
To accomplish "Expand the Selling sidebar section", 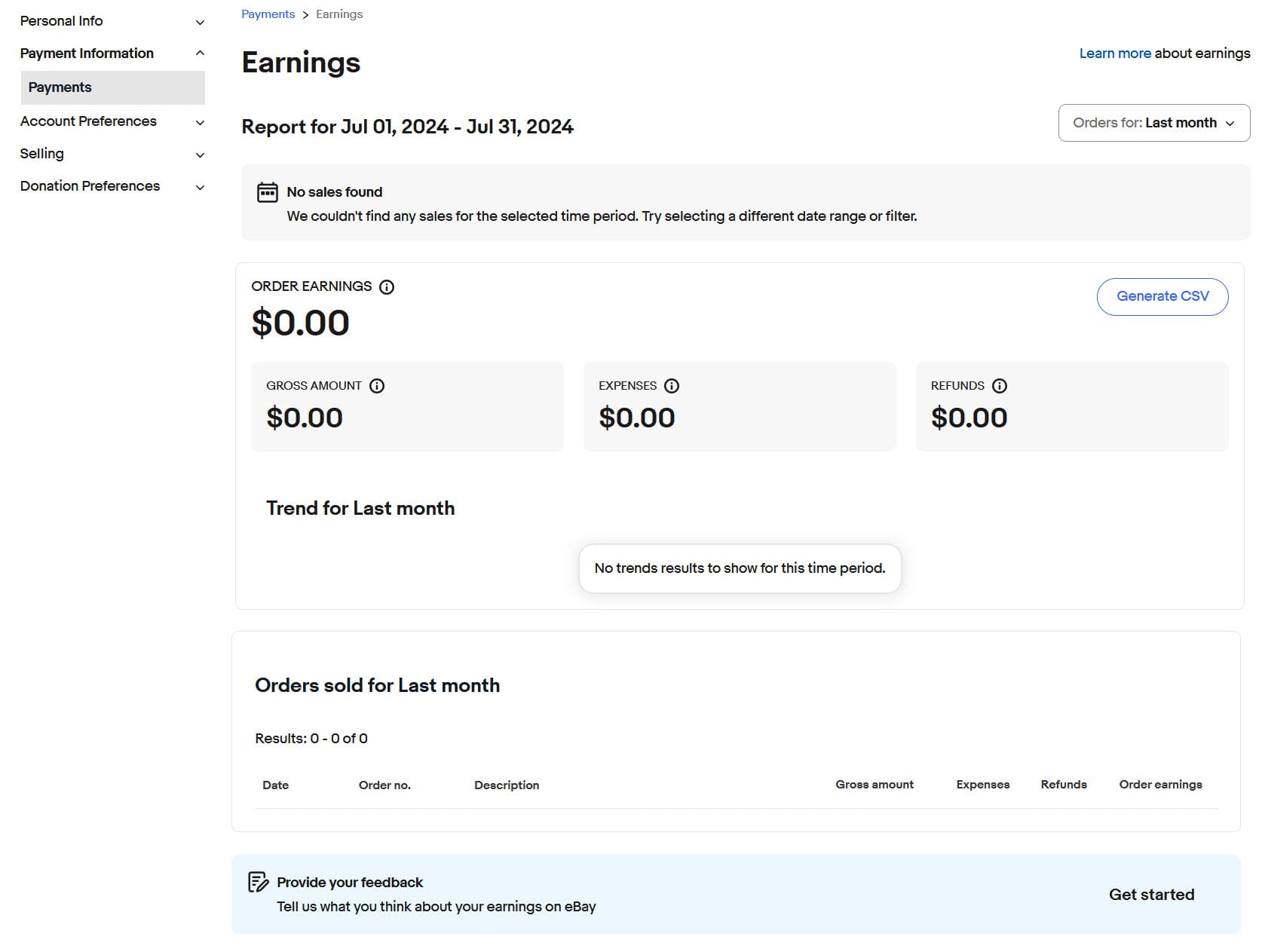I will pos(112,154).
